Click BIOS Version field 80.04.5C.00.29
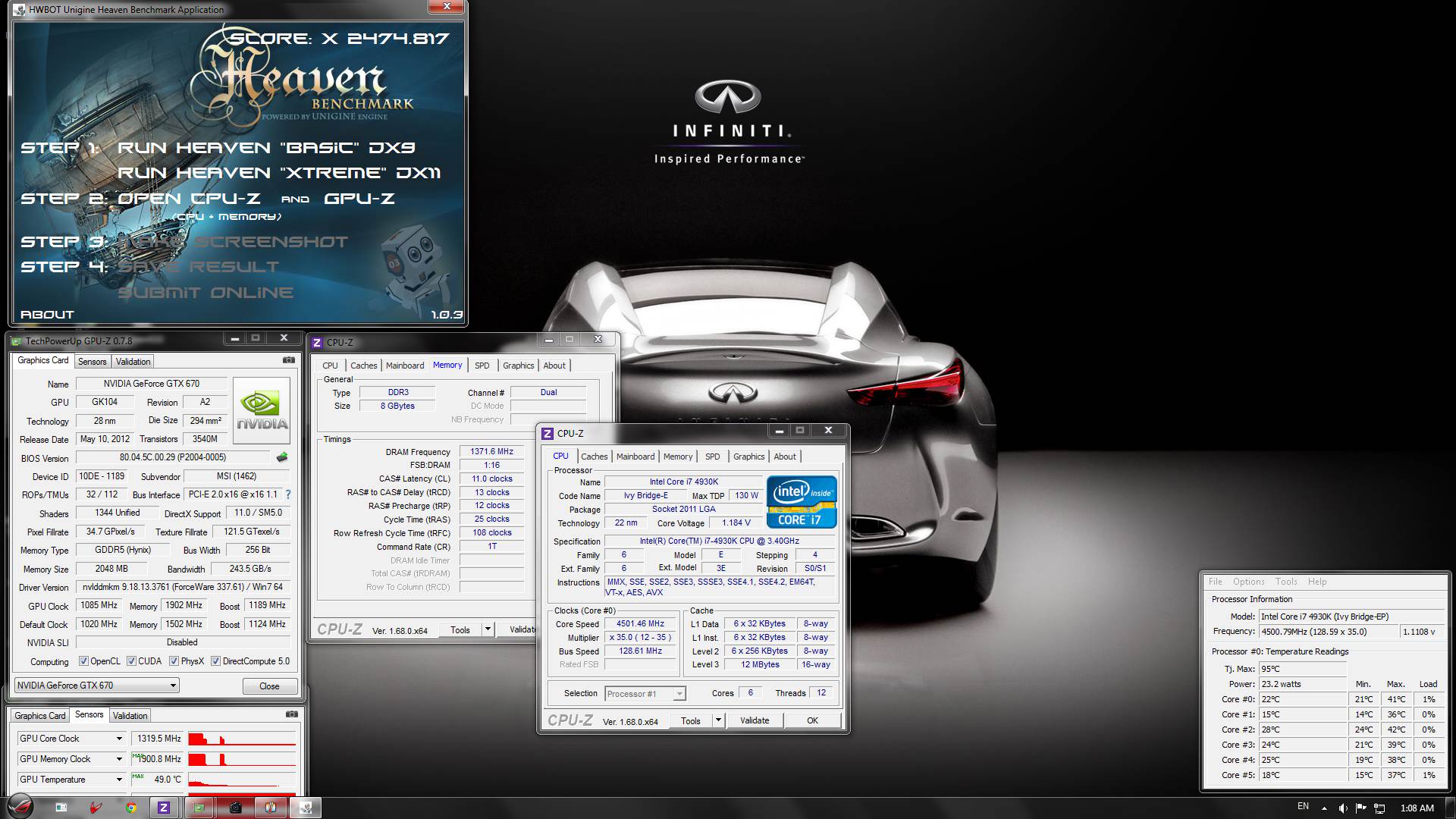The height and width of the screenshot is (819, 1456). point(173,457)
